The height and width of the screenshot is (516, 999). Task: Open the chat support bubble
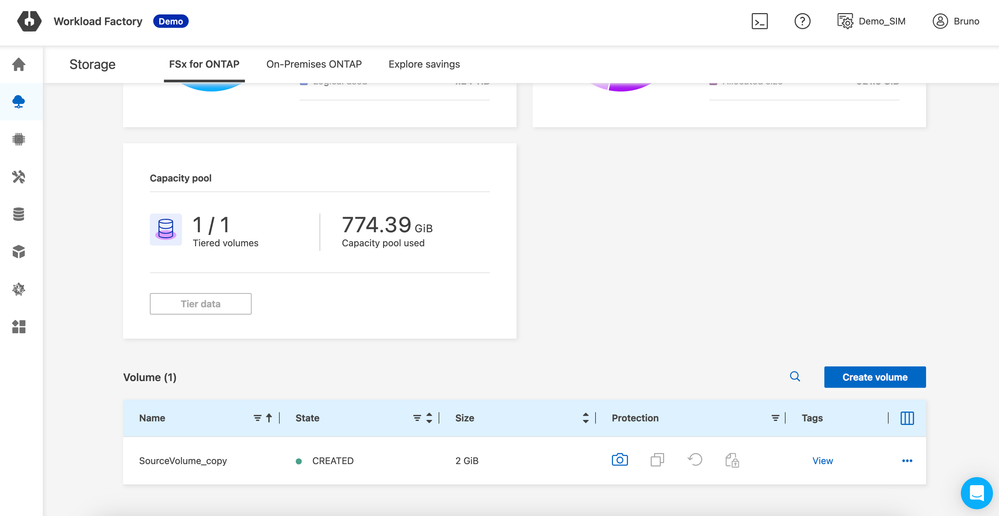976,492
